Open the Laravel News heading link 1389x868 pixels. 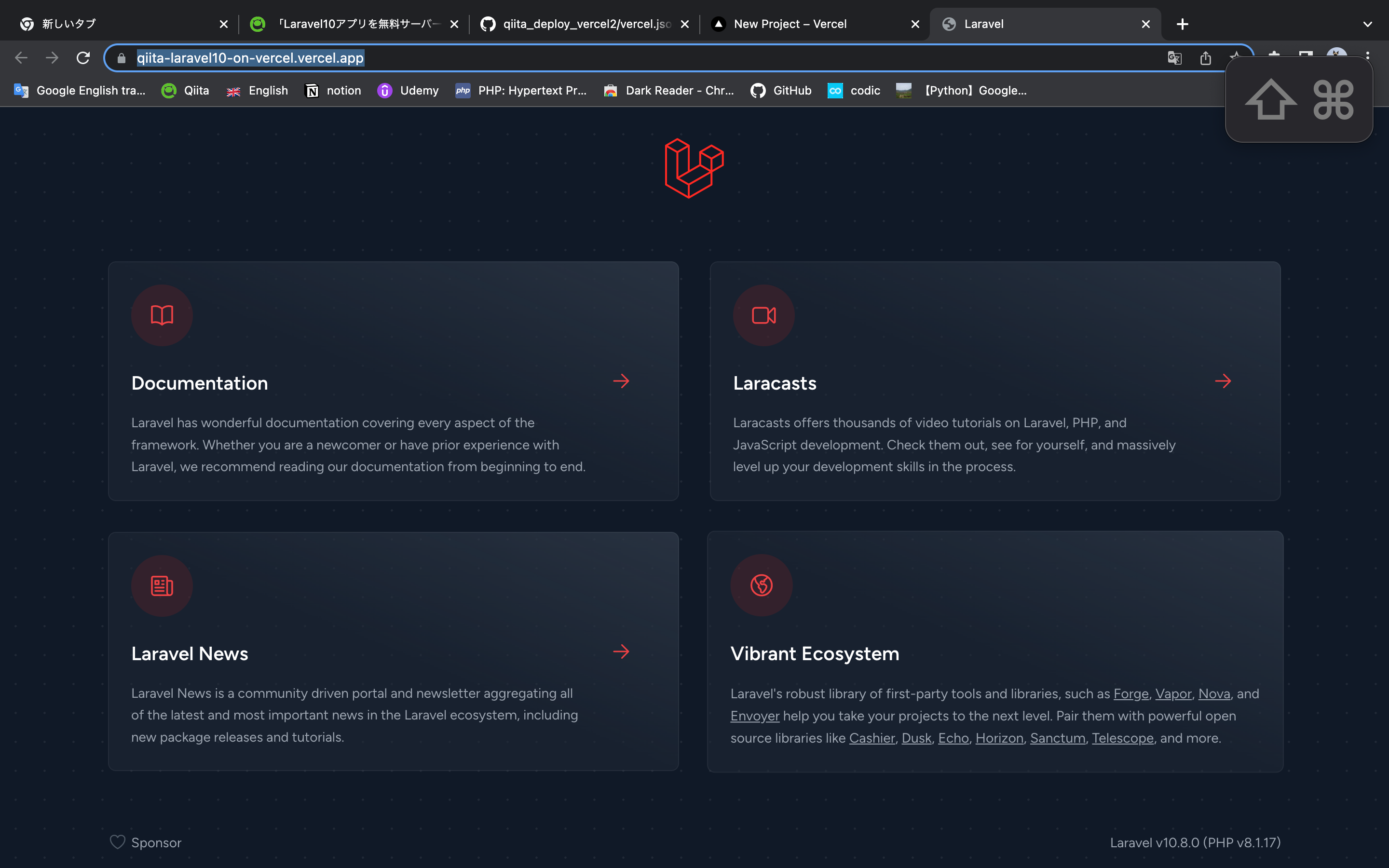[190, 653]
